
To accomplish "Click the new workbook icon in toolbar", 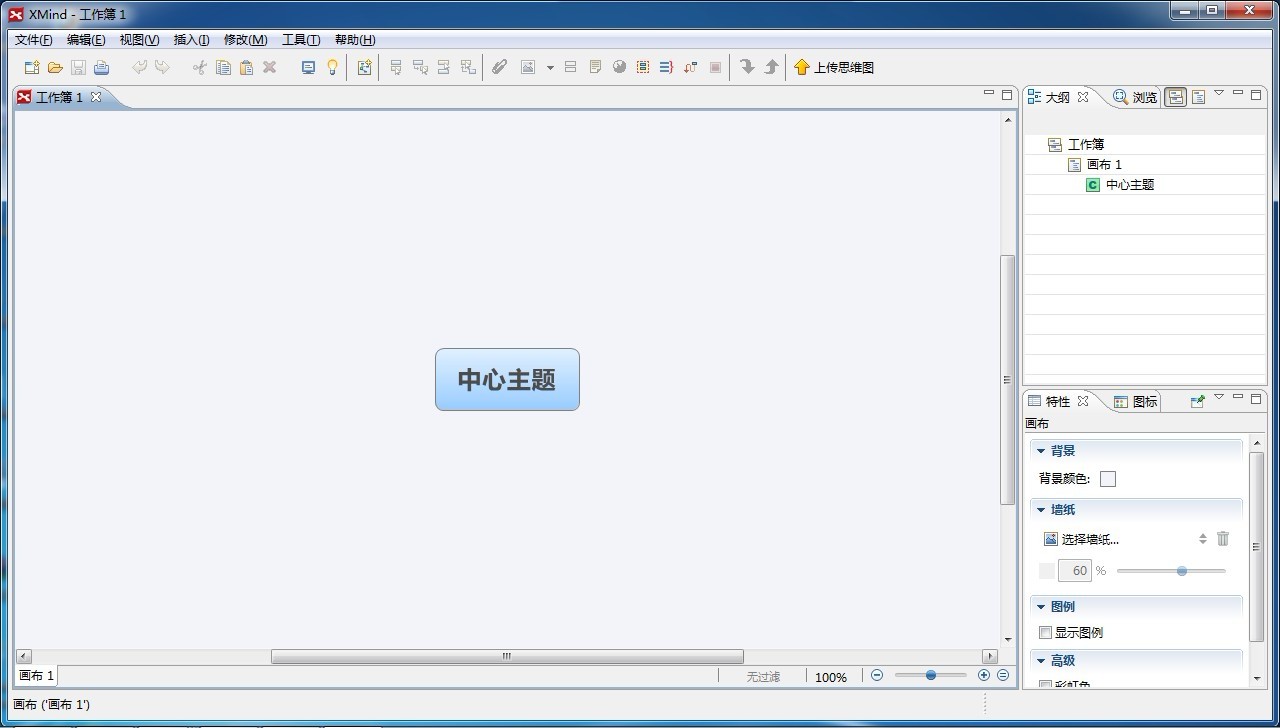I will pos(32,68).
